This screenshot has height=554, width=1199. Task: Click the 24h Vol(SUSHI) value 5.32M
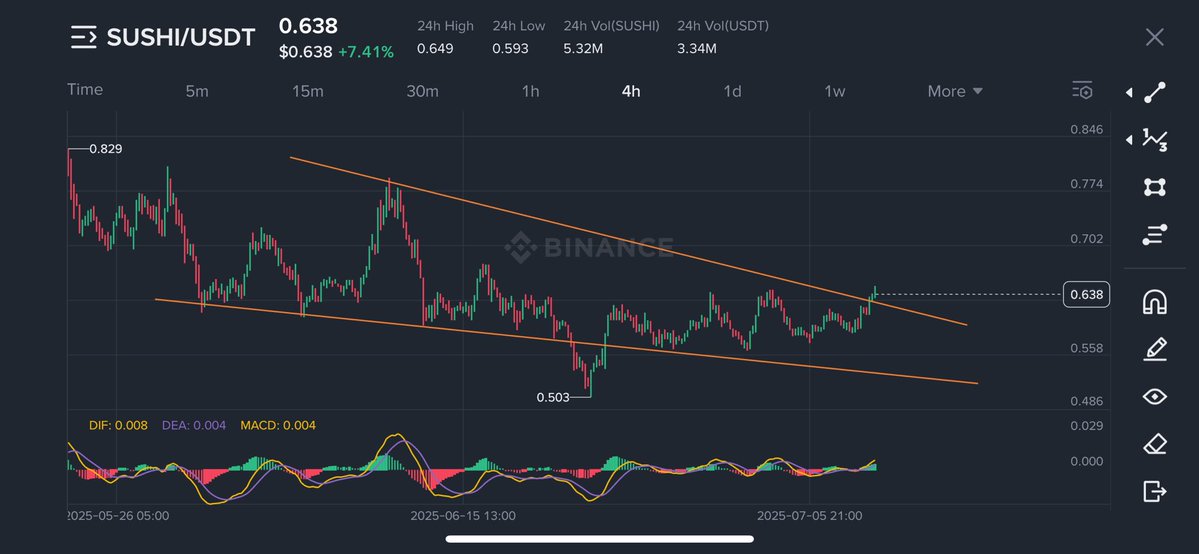pyautogui.click(x=583, y=49)
